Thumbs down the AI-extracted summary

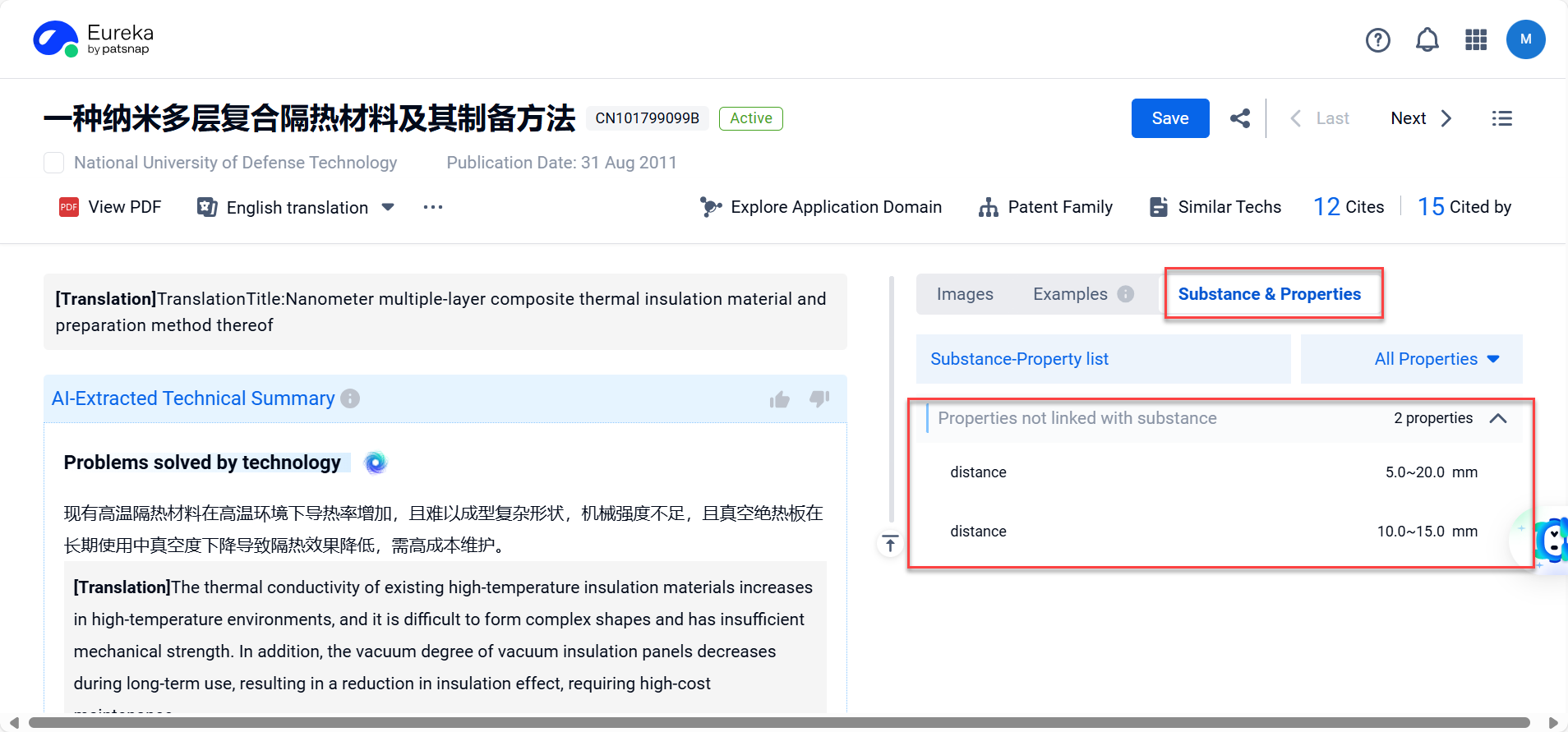[x=819, y=399]
